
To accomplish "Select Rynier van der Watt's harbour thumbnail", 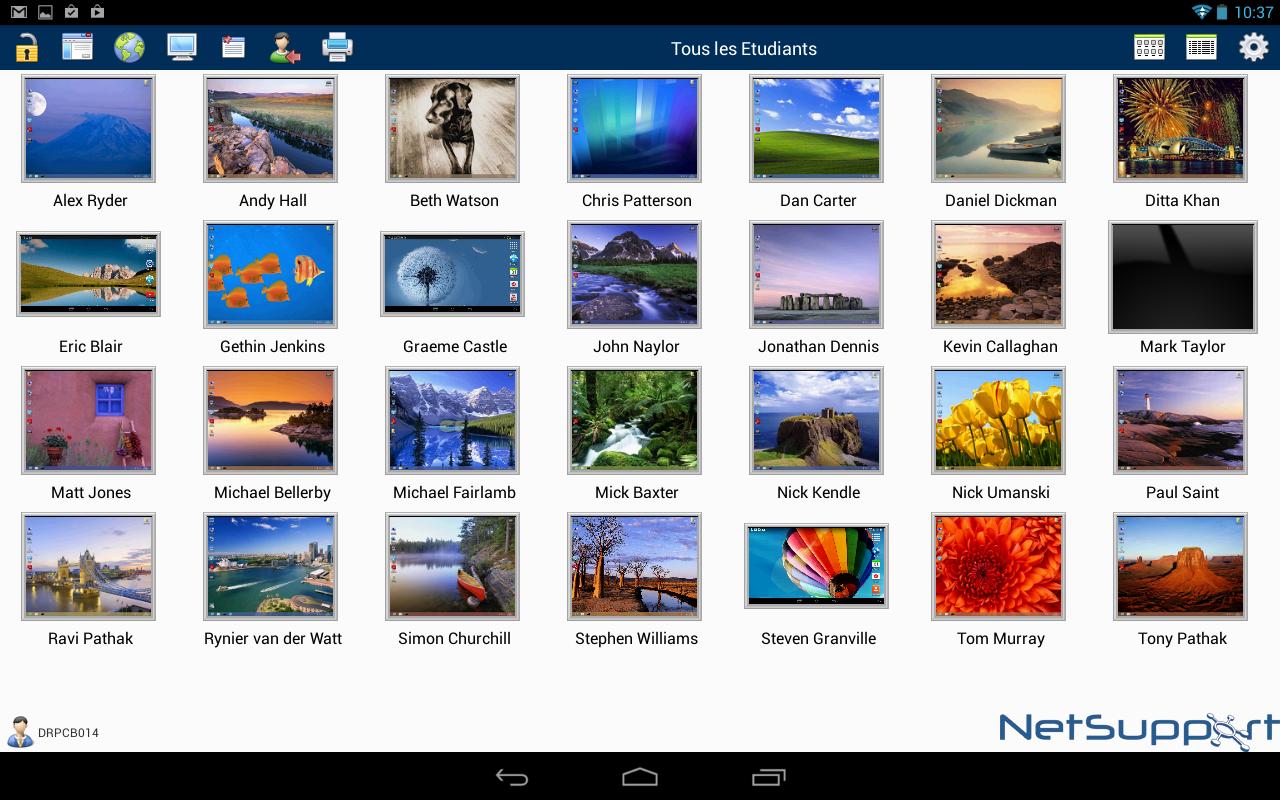I will [x=270, y=566].
